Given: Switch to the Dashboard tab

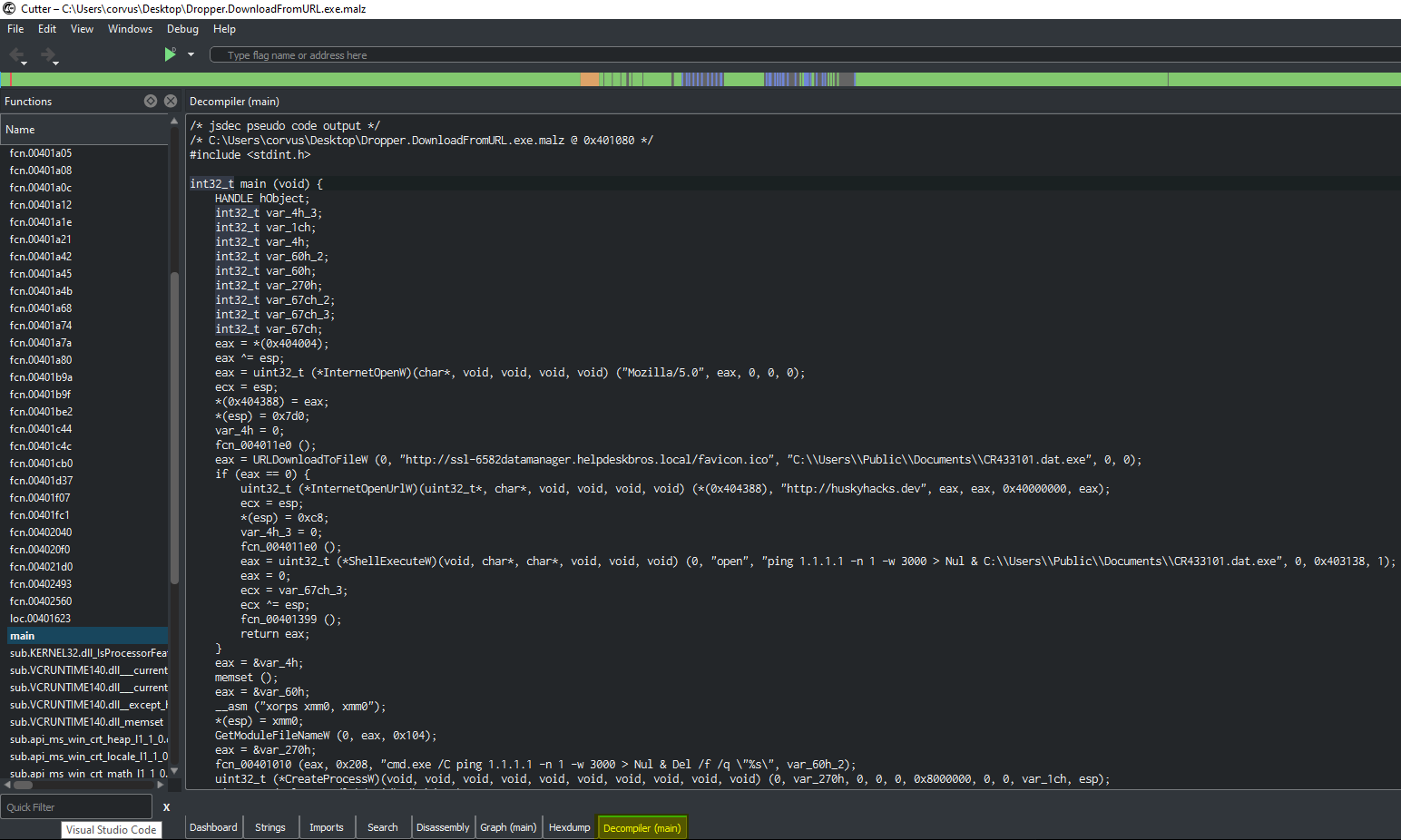Looking at the screenshot, I should 213,827.
